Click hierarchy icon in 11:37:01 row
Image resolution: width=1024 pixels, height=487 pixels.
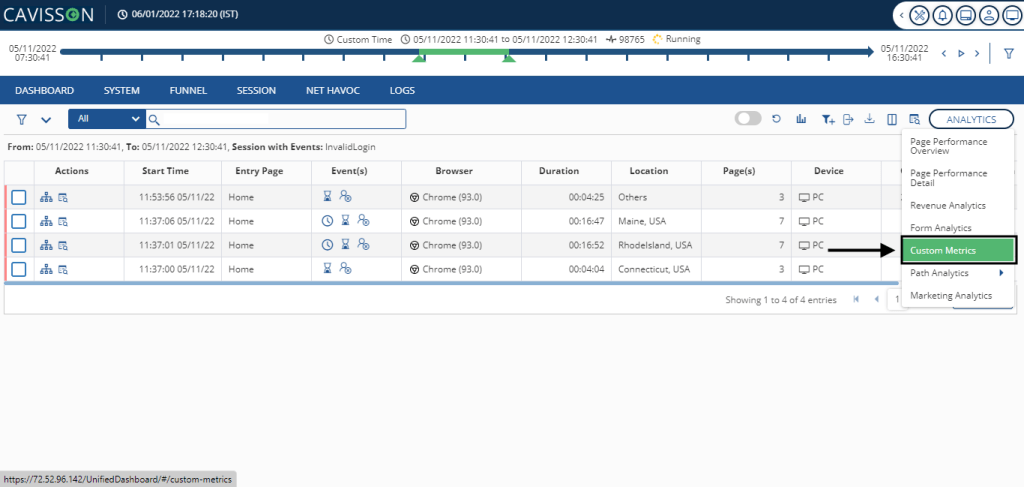pos(46,245)
